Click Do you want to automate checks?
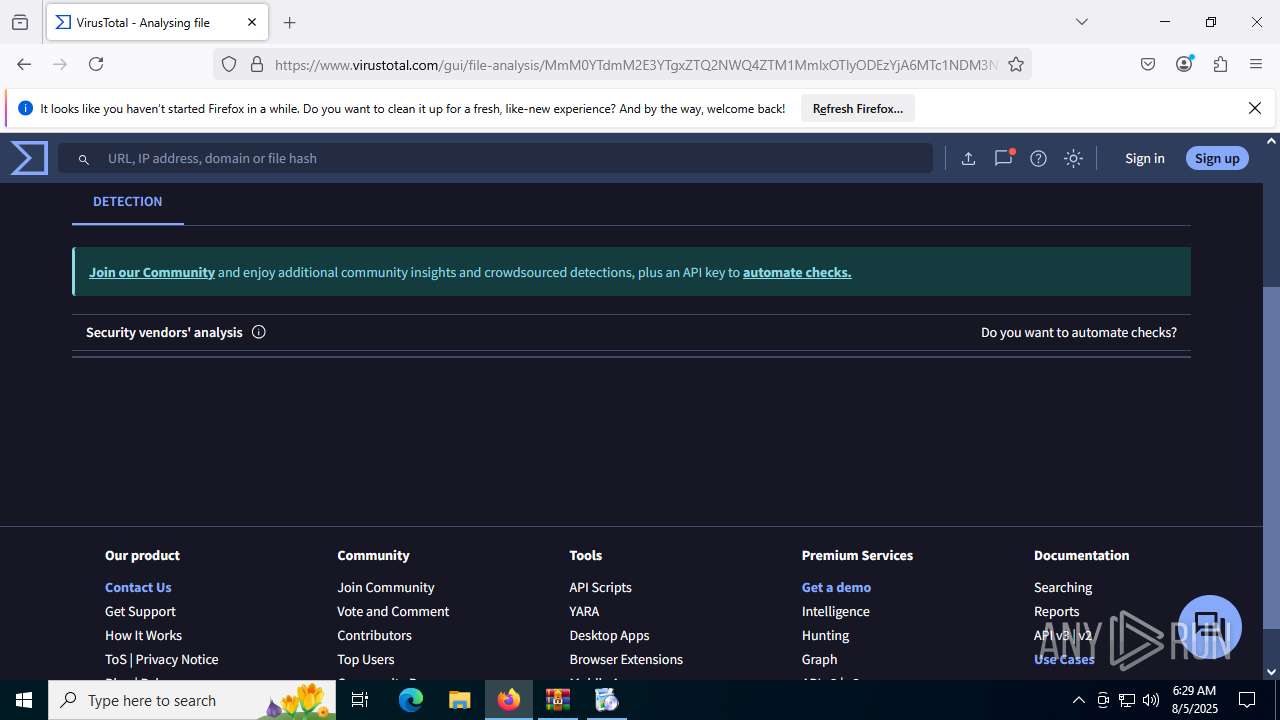 (x=1079, y=332)
